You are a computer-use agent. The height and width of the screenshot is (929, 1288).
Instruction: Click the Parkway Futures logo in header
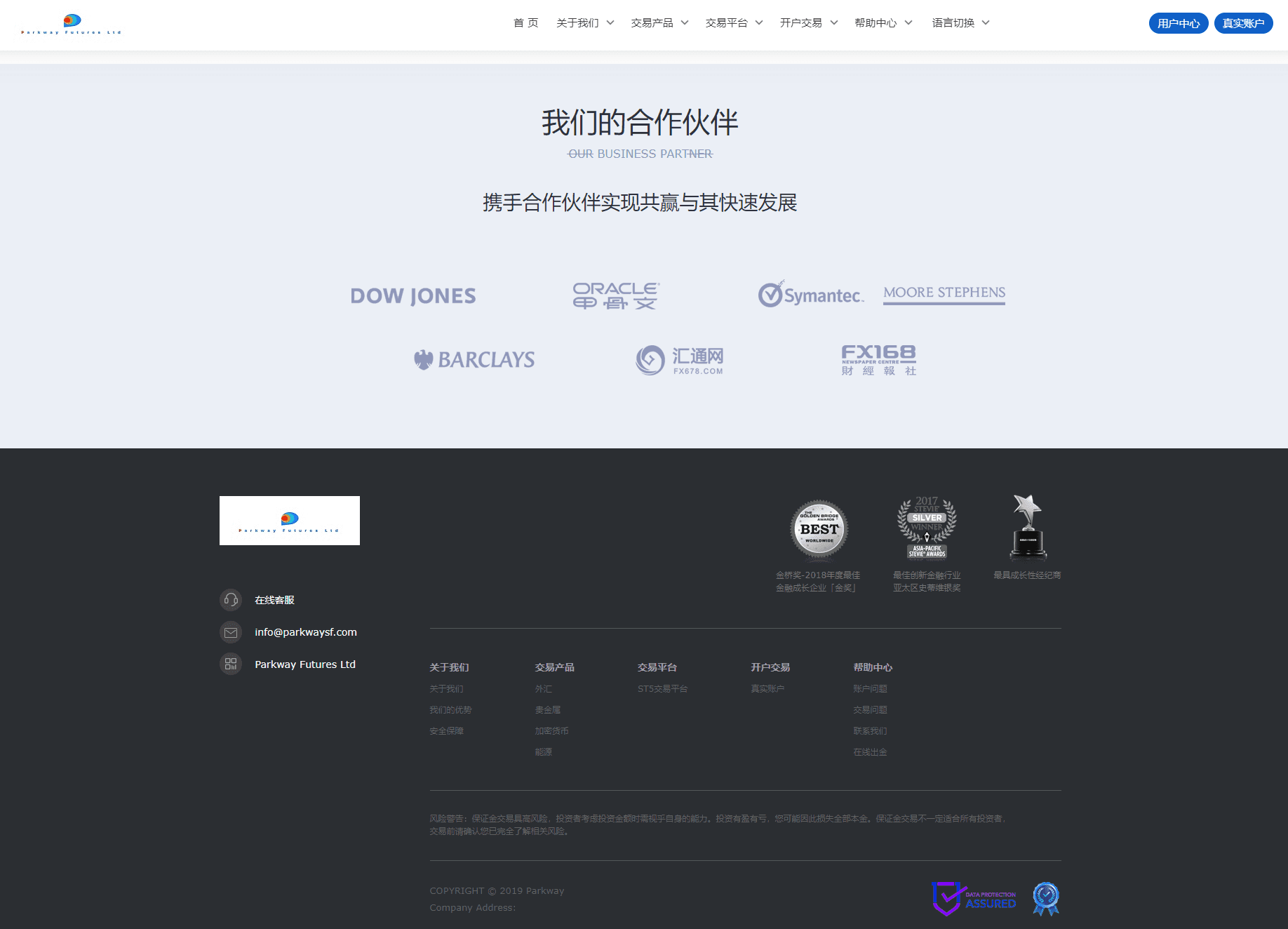pyautogui.click(x=72, y=24)
